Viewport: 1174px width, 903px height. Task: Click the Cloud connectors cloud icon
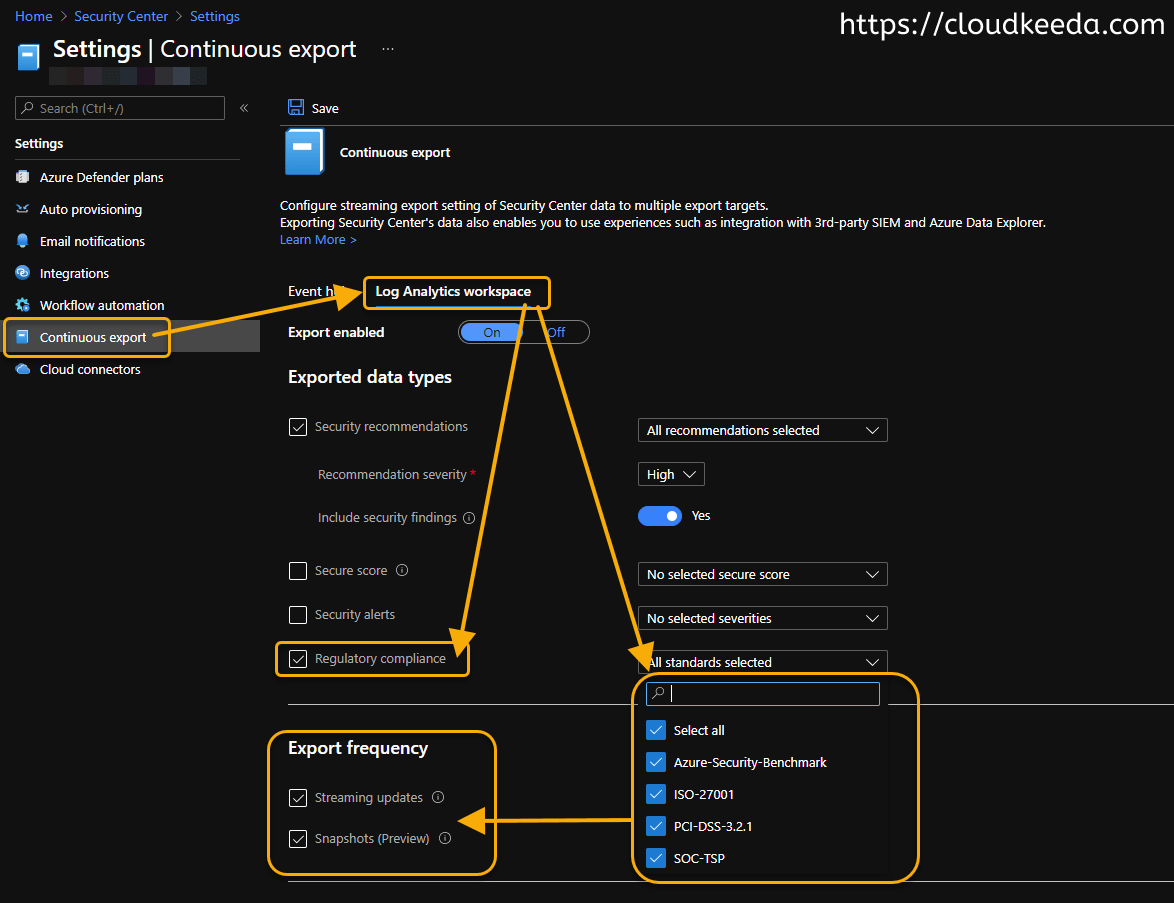click(x=22, y=369)
